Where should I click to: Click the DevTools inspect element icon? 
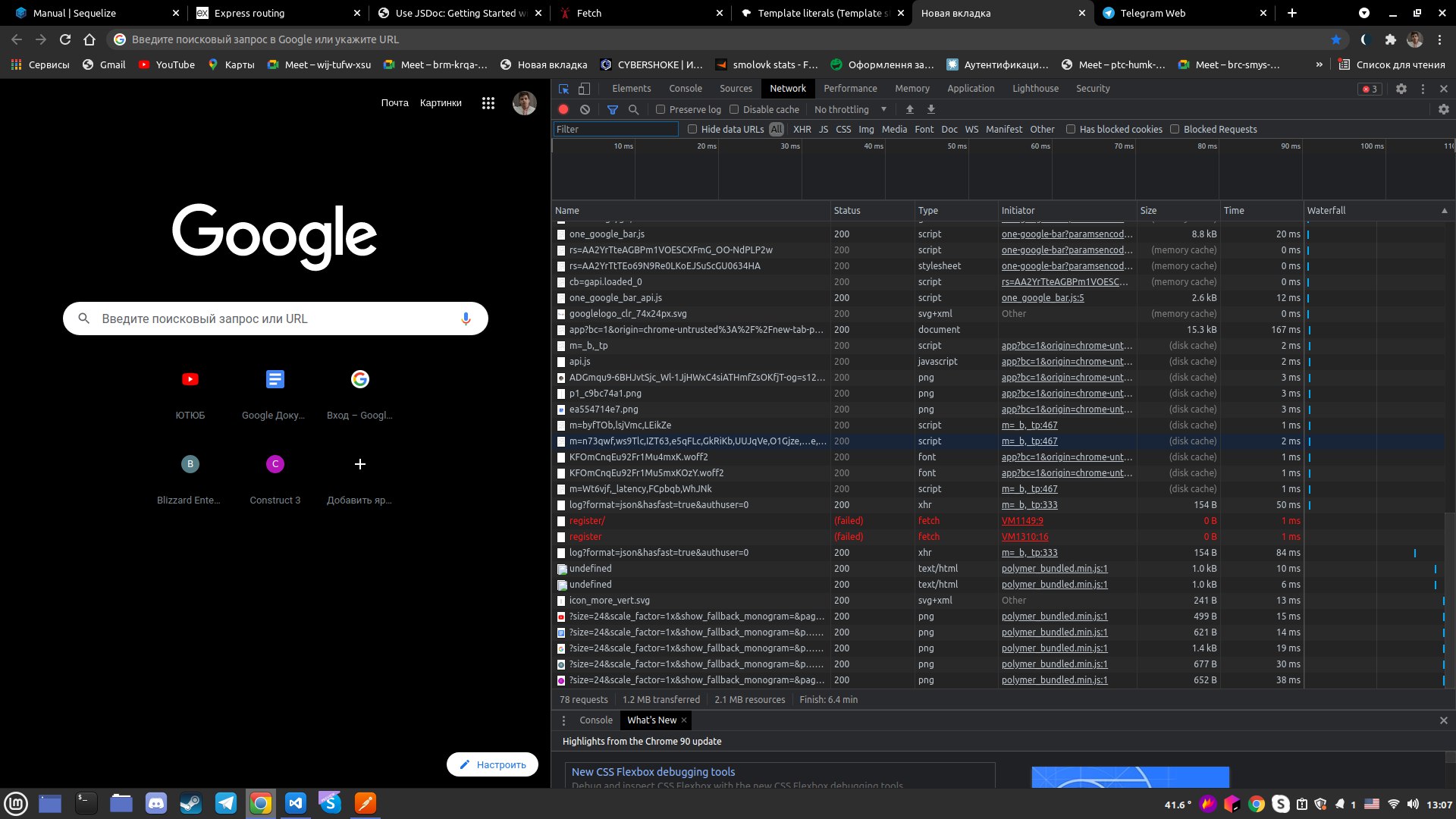point(563,89)
